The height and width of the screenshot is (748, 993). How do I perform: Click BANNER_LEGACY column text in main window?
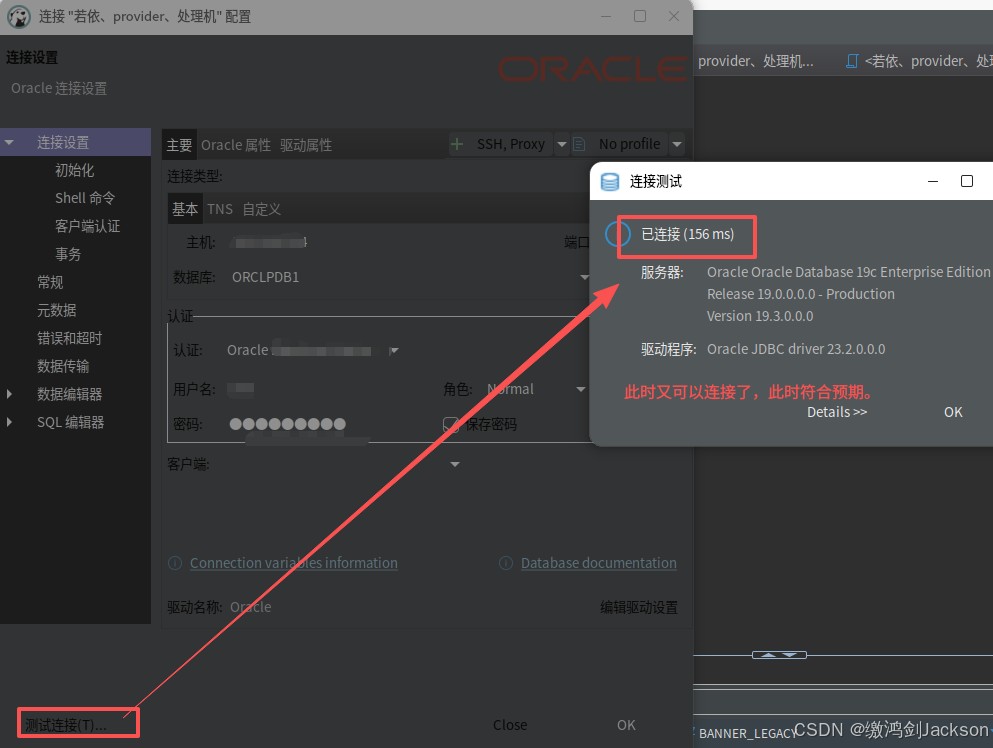point(747,733)
